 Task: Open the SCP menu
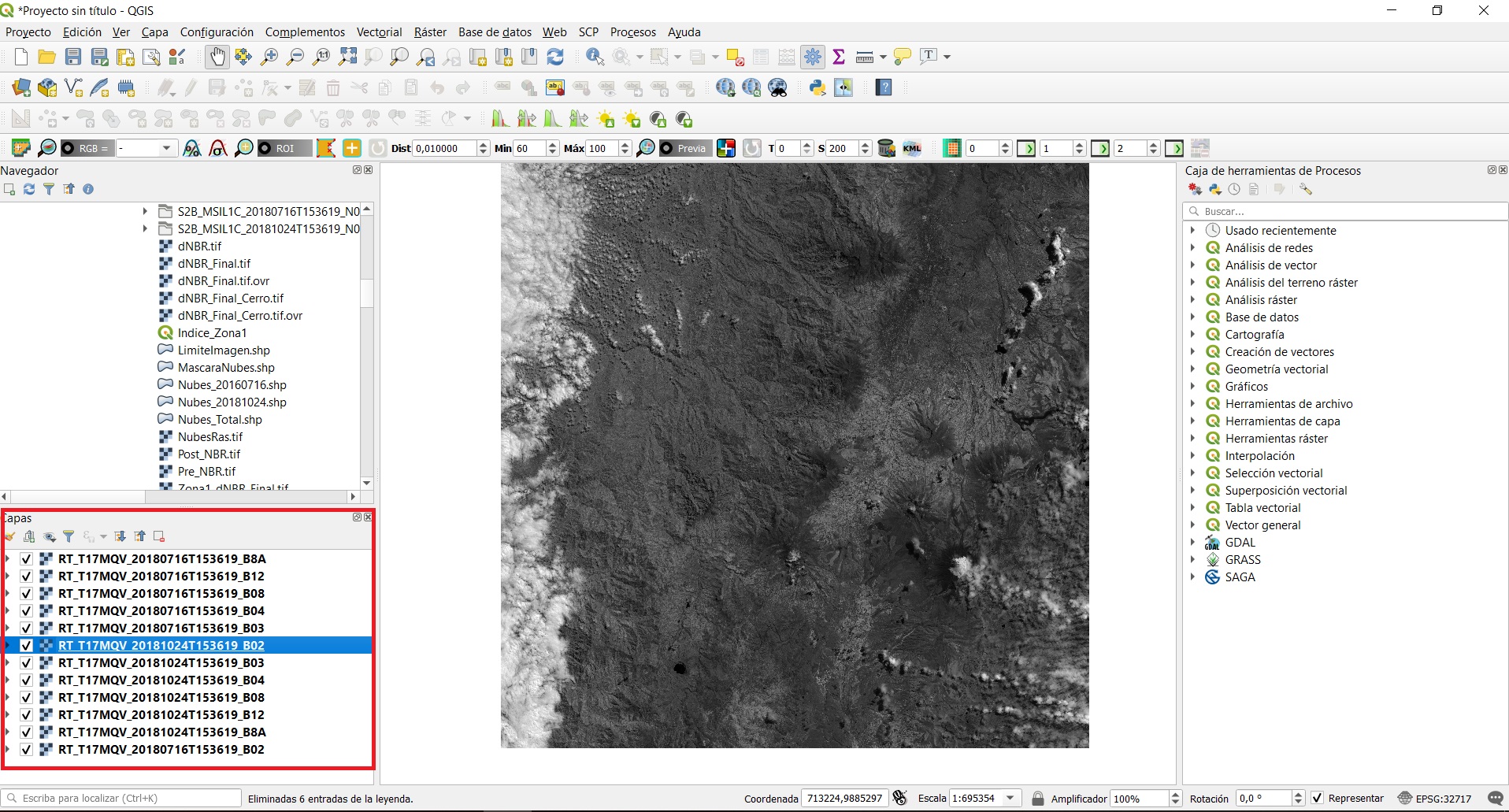[588, 32]
